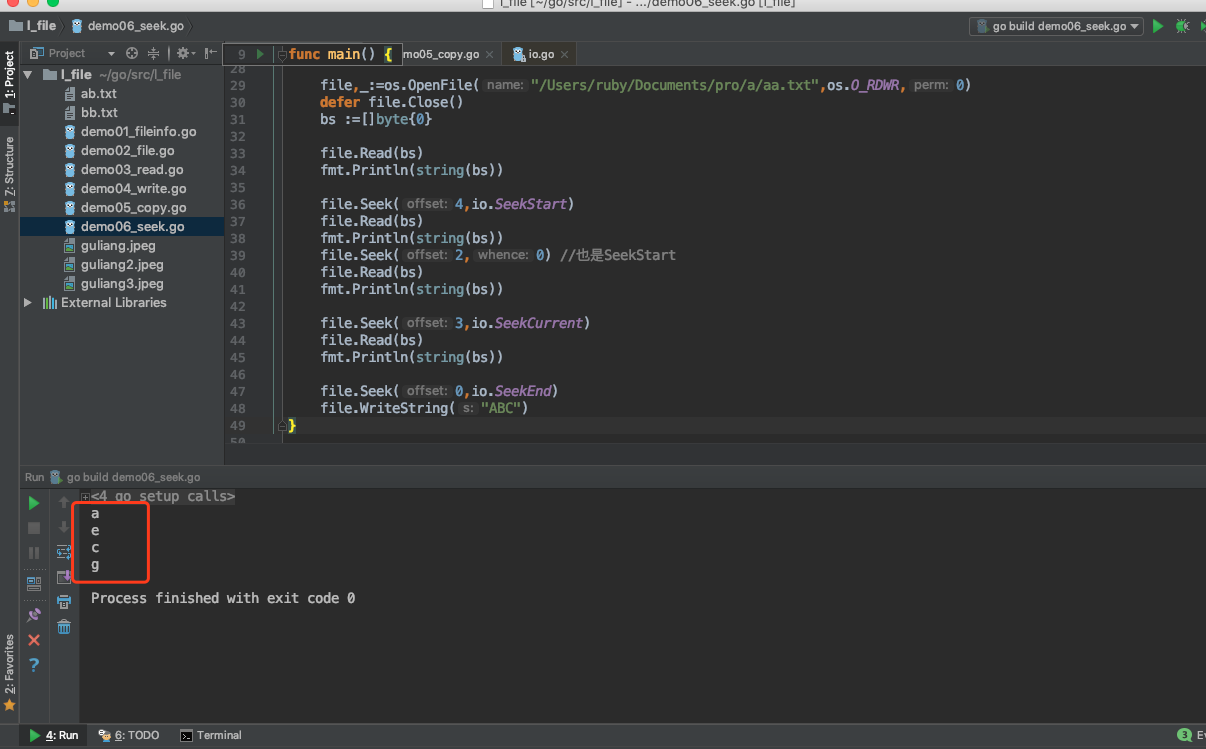The height and width of the screenshot is (749, 1206).
Task: Start debugging with the green bug icon
Action: pyautogui.click(x=1183, y=26)
